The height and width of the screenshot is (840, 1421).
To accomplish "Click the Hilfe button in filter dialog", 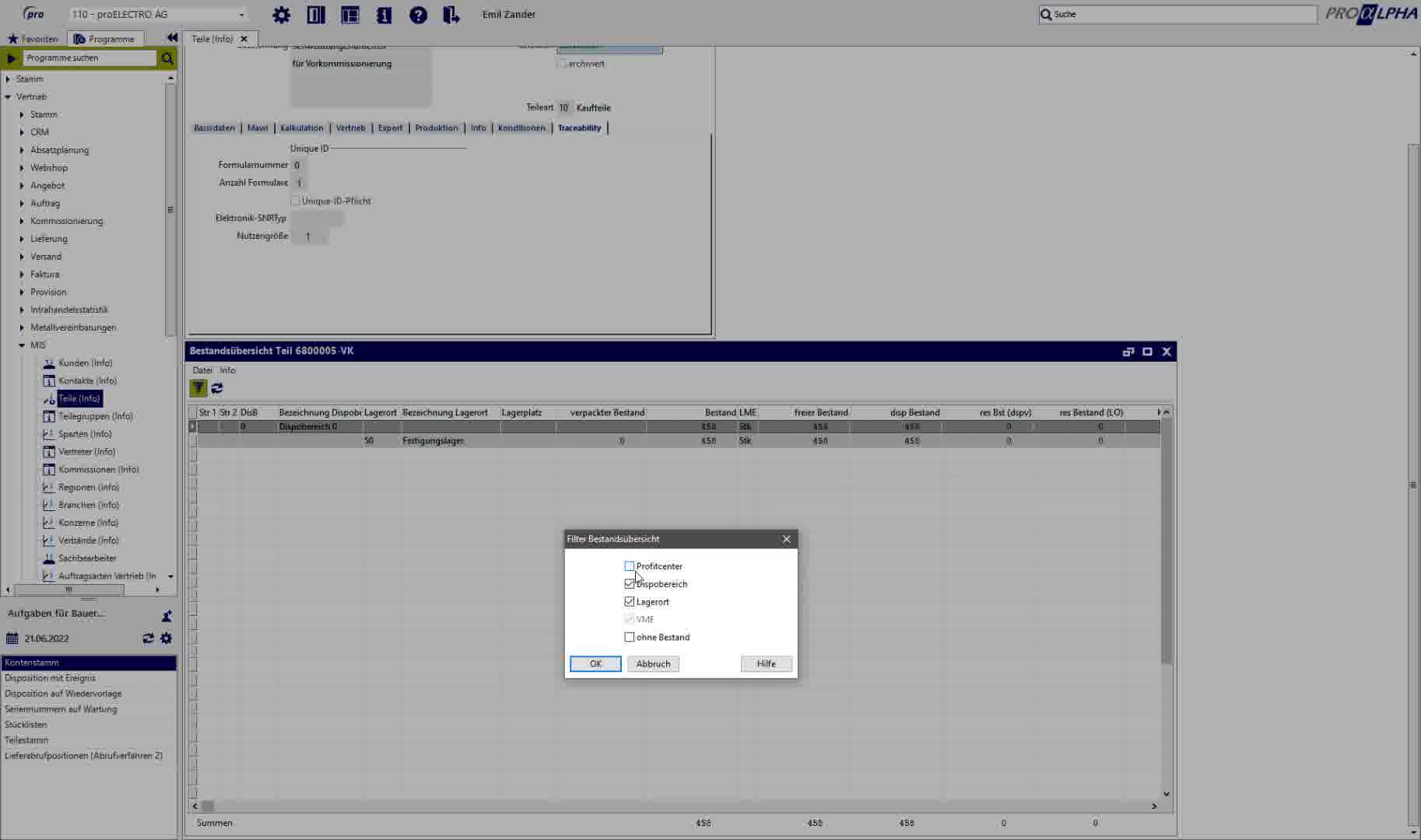I will pyautogui.click(x=766, y=664).
